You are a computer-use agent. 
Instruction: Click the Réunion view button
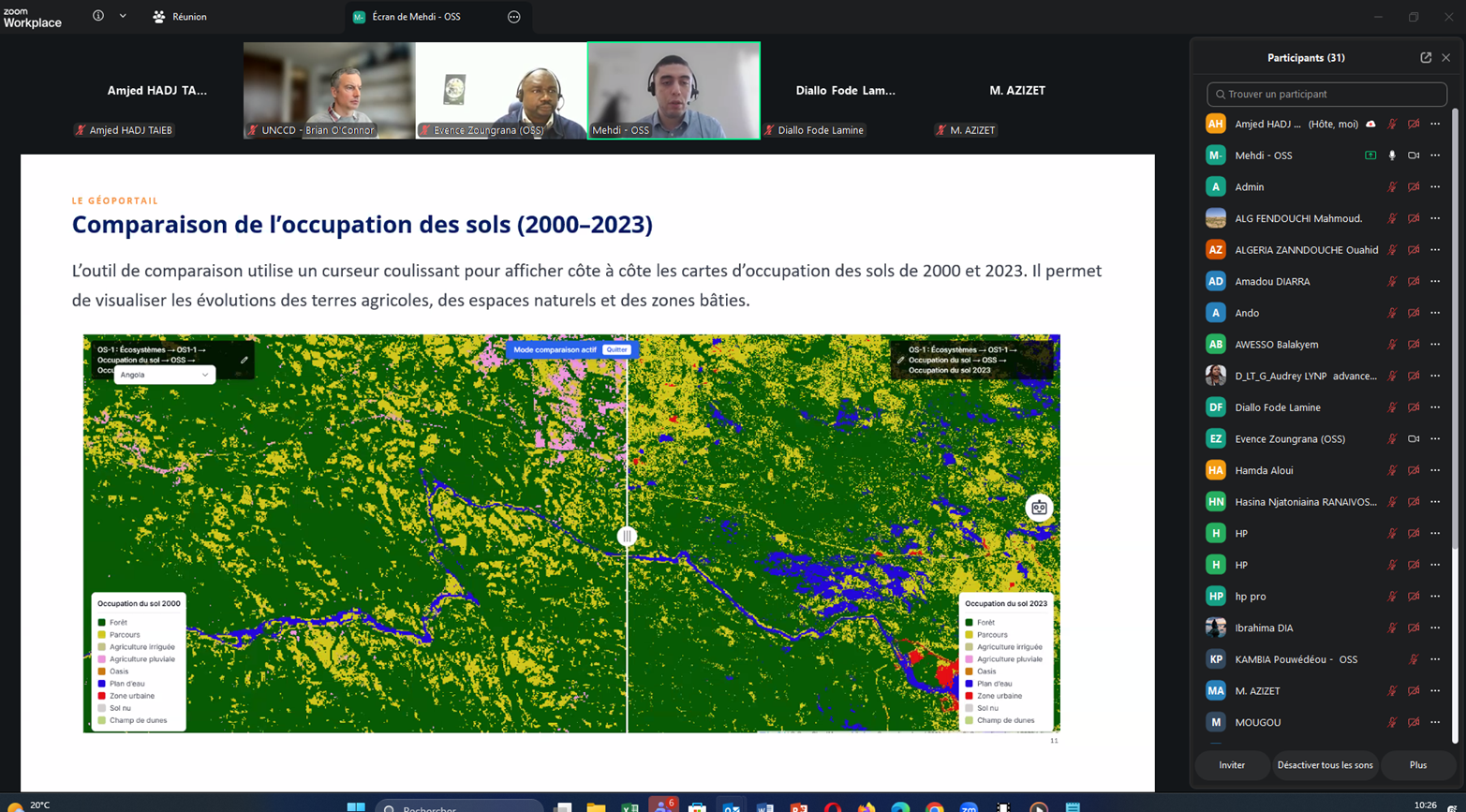(x=180, y=17)
